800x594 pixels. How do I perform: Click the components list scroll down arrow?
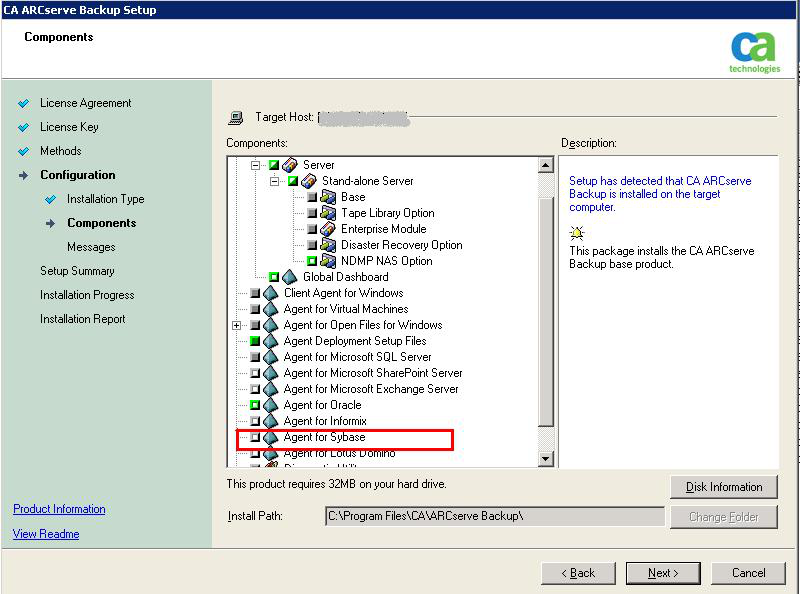coord(546,458)
